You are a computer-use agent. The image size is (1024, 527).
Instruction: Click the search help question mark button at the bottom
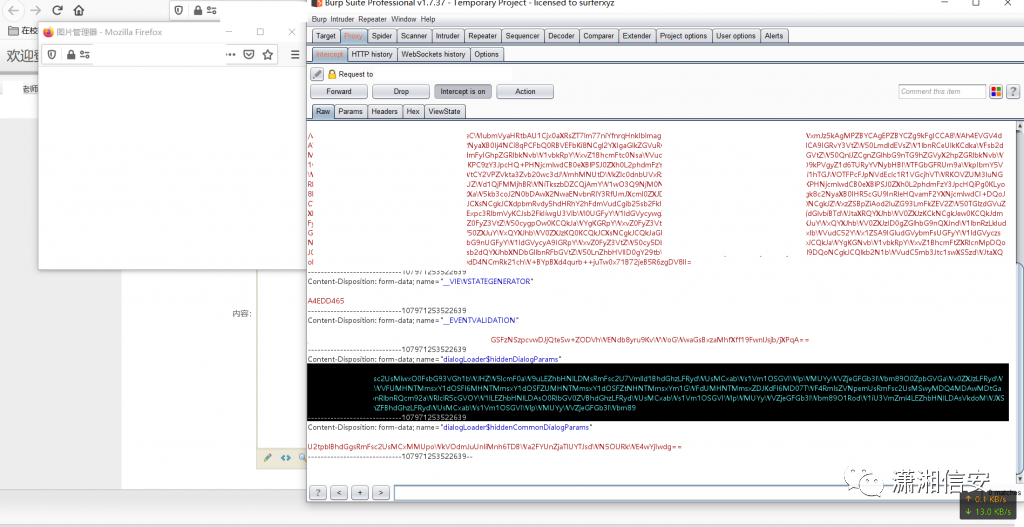(317, 492)
